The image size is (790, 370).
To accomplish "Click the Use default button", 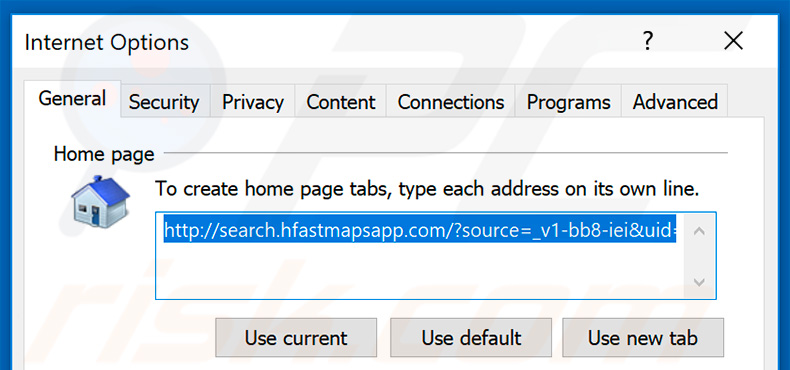I will (x=471, y=337).
